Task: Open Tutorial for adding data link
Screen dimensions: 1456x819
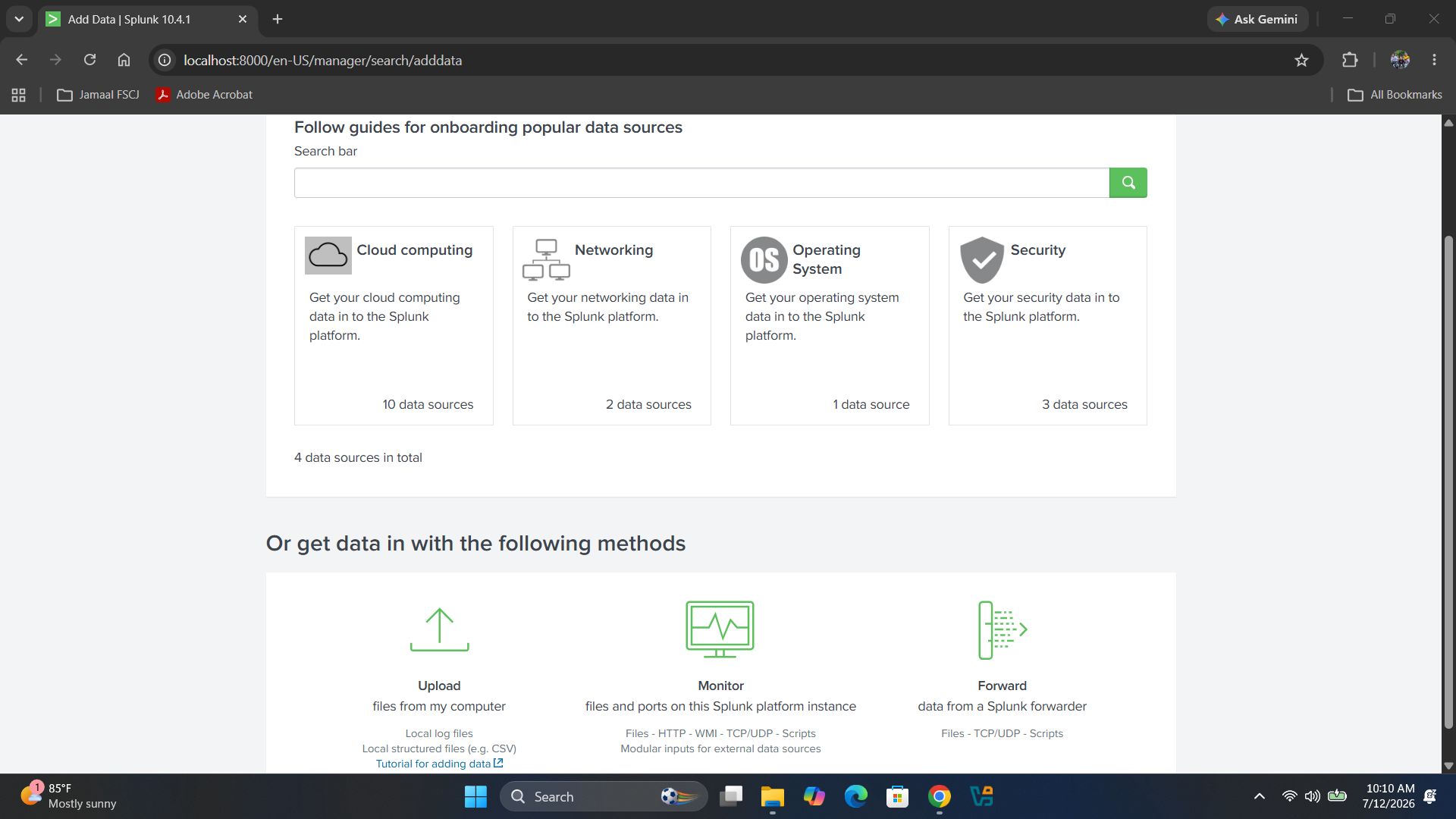Action: tap(439, 764)
